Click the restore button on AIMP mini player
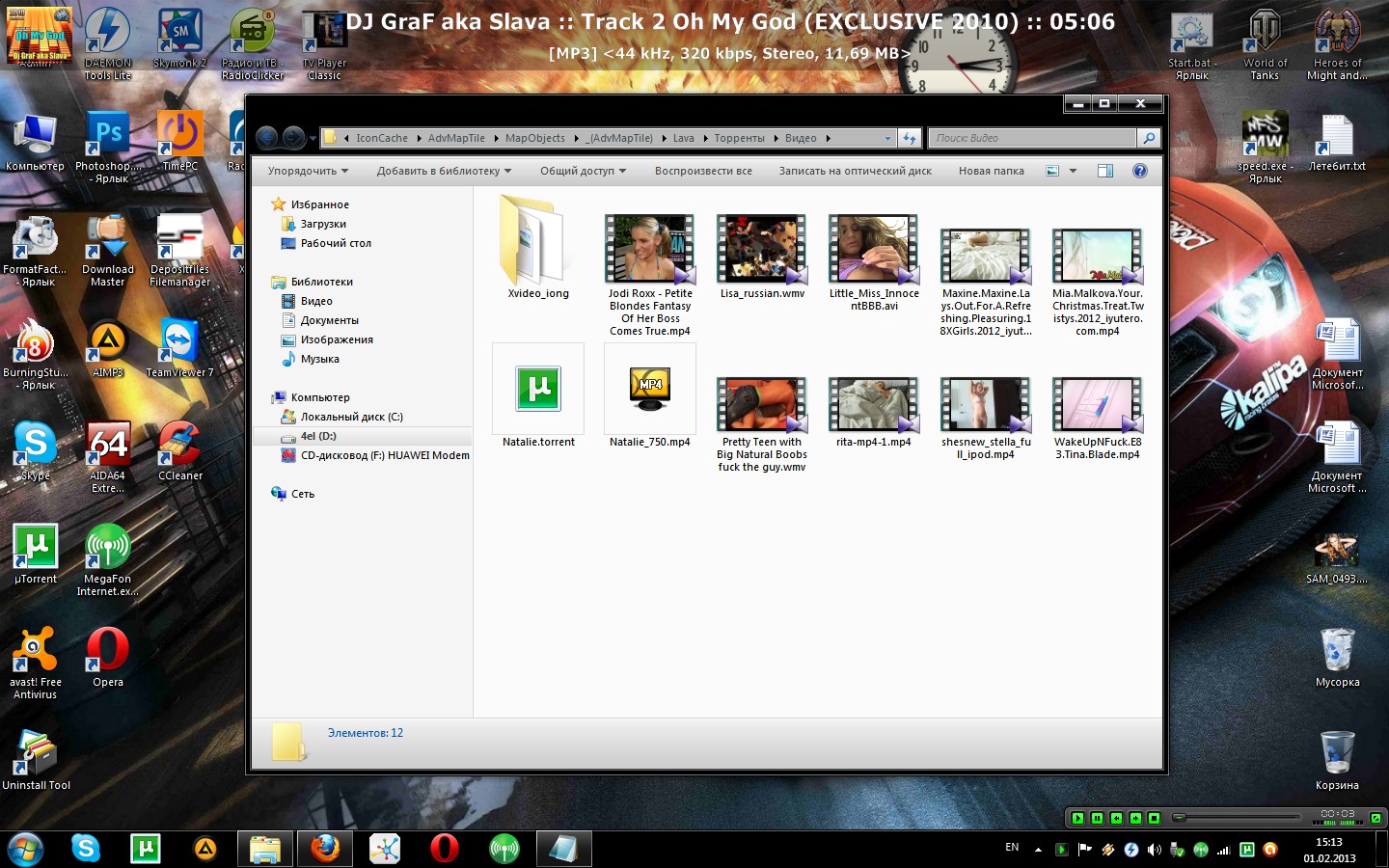The image size is (1389, 868). [1375, 818]
